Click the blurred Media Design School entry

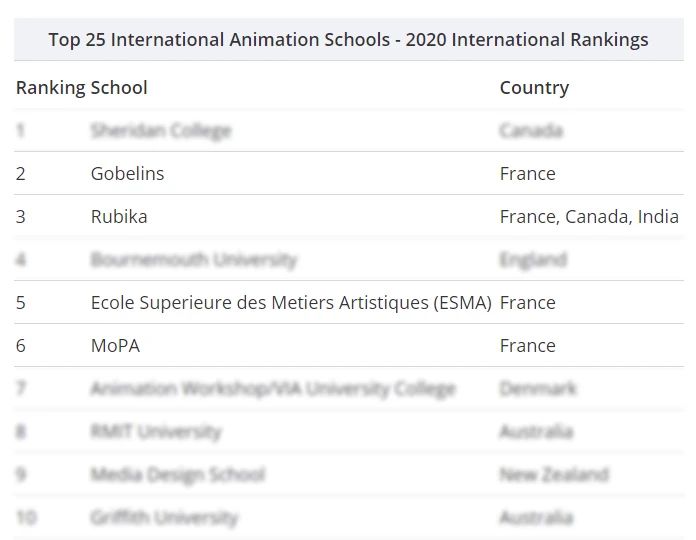click(x=178, y=474)
